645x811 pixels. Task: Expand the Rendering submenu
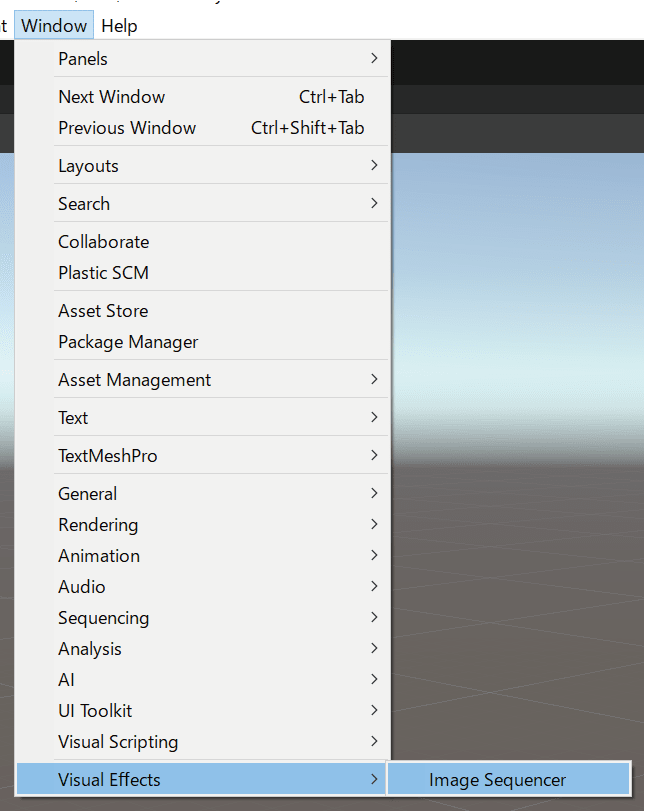(x=202, y=524)
